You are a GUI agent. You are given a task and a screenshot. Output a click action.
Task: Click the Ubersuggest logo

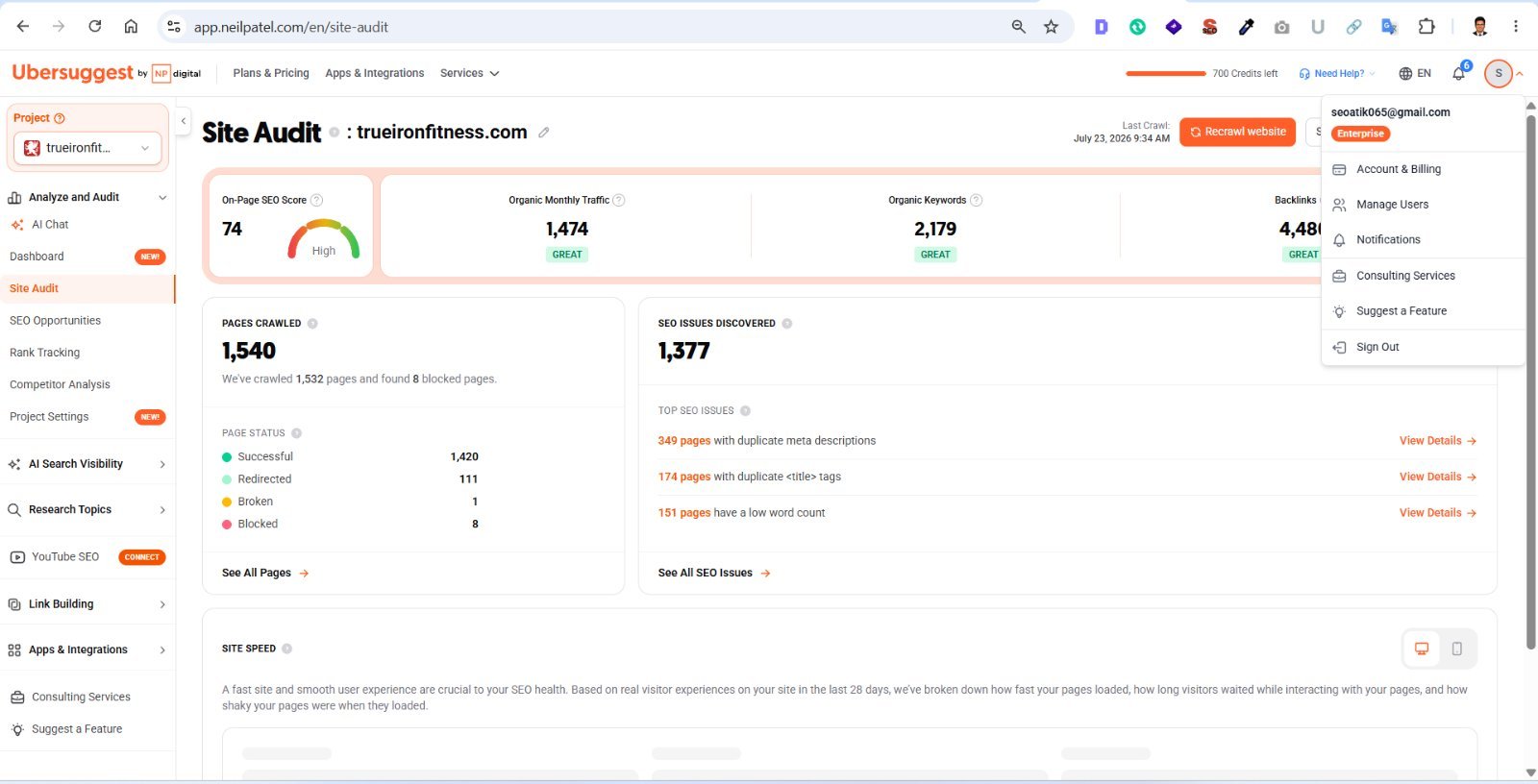(x=73, y=73)
